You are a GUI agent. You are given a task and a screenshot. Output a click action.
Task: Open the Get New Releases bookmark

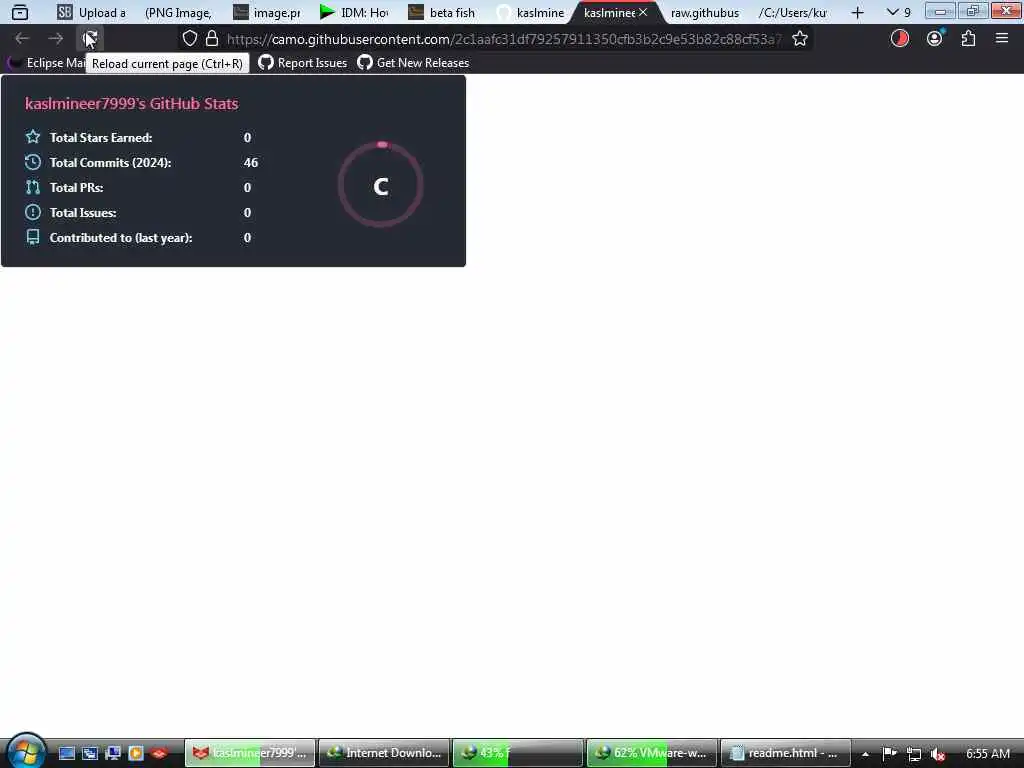(413, 63)
